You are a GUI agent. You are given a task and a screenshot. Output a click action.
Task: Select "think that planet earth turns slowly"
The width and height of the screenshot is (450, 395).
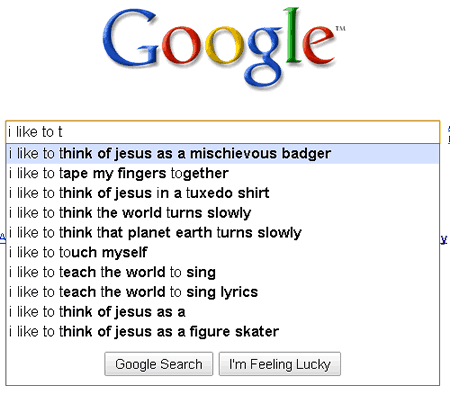[x=222, y=233]
